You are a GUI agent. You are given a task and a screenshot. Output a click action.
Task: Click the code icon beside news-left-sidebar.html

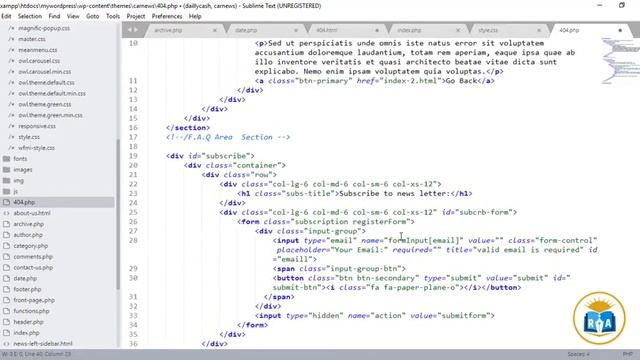click(6, 344)
